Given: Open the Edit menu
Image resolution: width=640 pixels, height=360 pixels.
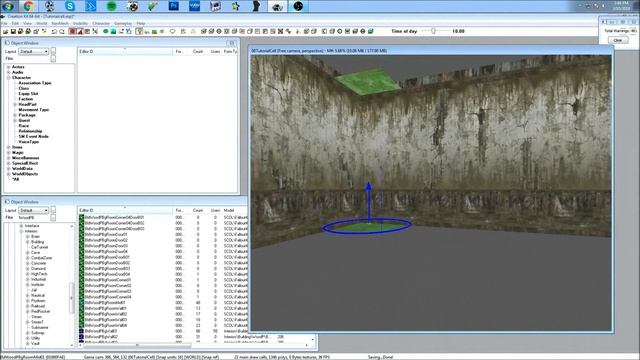Looking at the screenshot, I should pyautogui.click(x=15, y=24).
